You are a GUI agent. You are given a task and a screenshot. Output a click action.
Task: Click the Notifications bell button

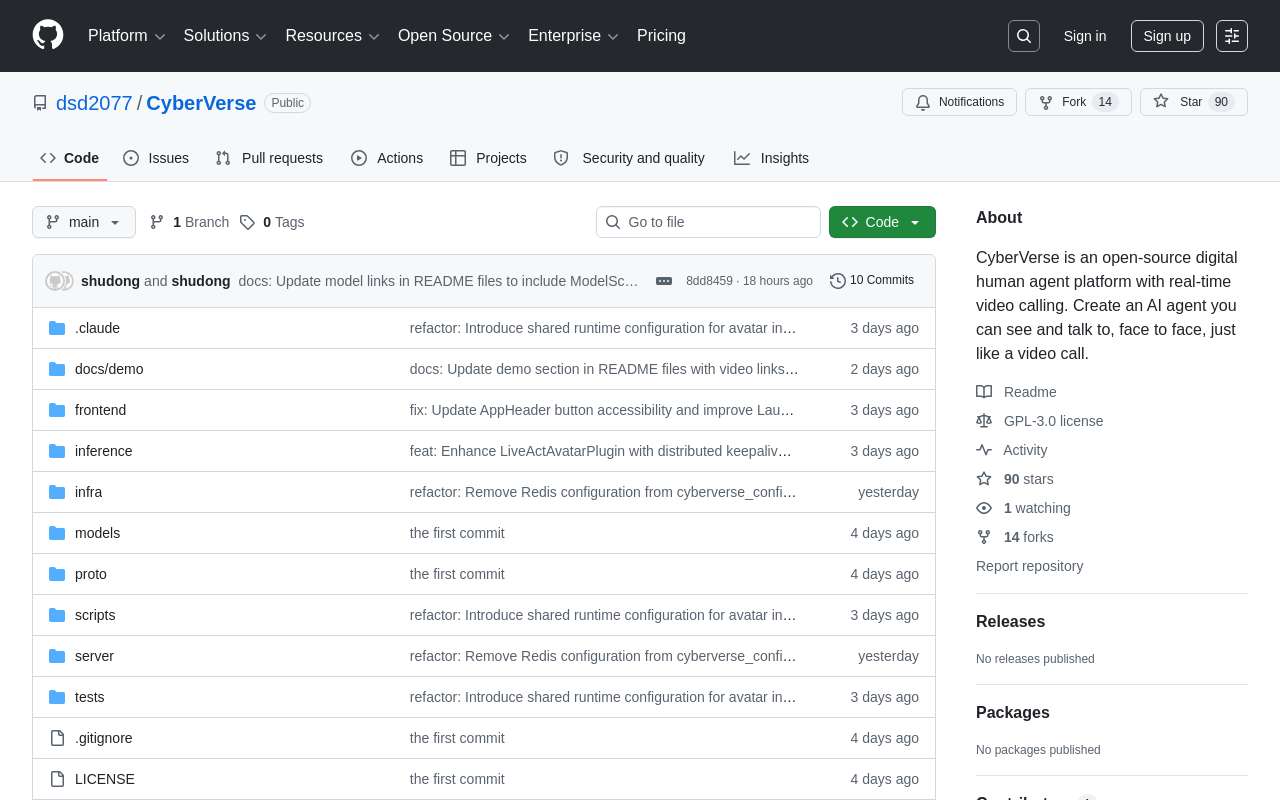pos(959,102)
